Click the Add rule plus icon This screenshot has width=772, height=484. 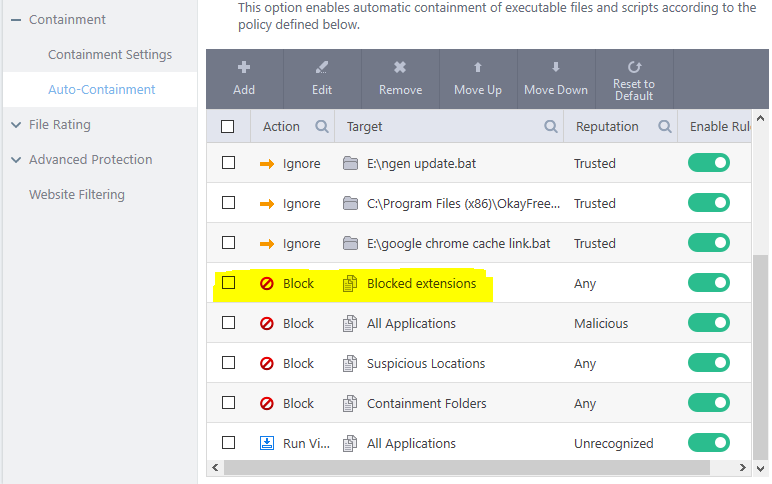click(244, 68)
